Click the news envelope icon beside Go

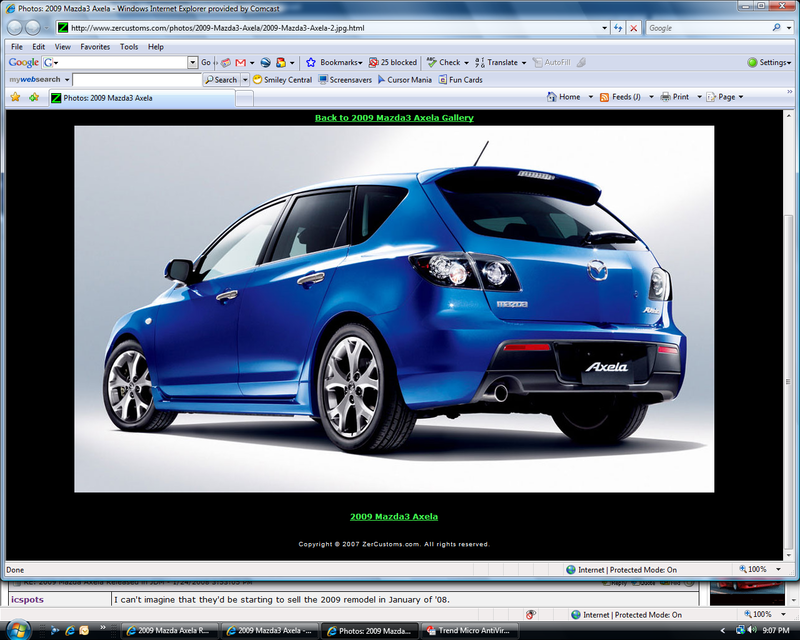point(226,62)
